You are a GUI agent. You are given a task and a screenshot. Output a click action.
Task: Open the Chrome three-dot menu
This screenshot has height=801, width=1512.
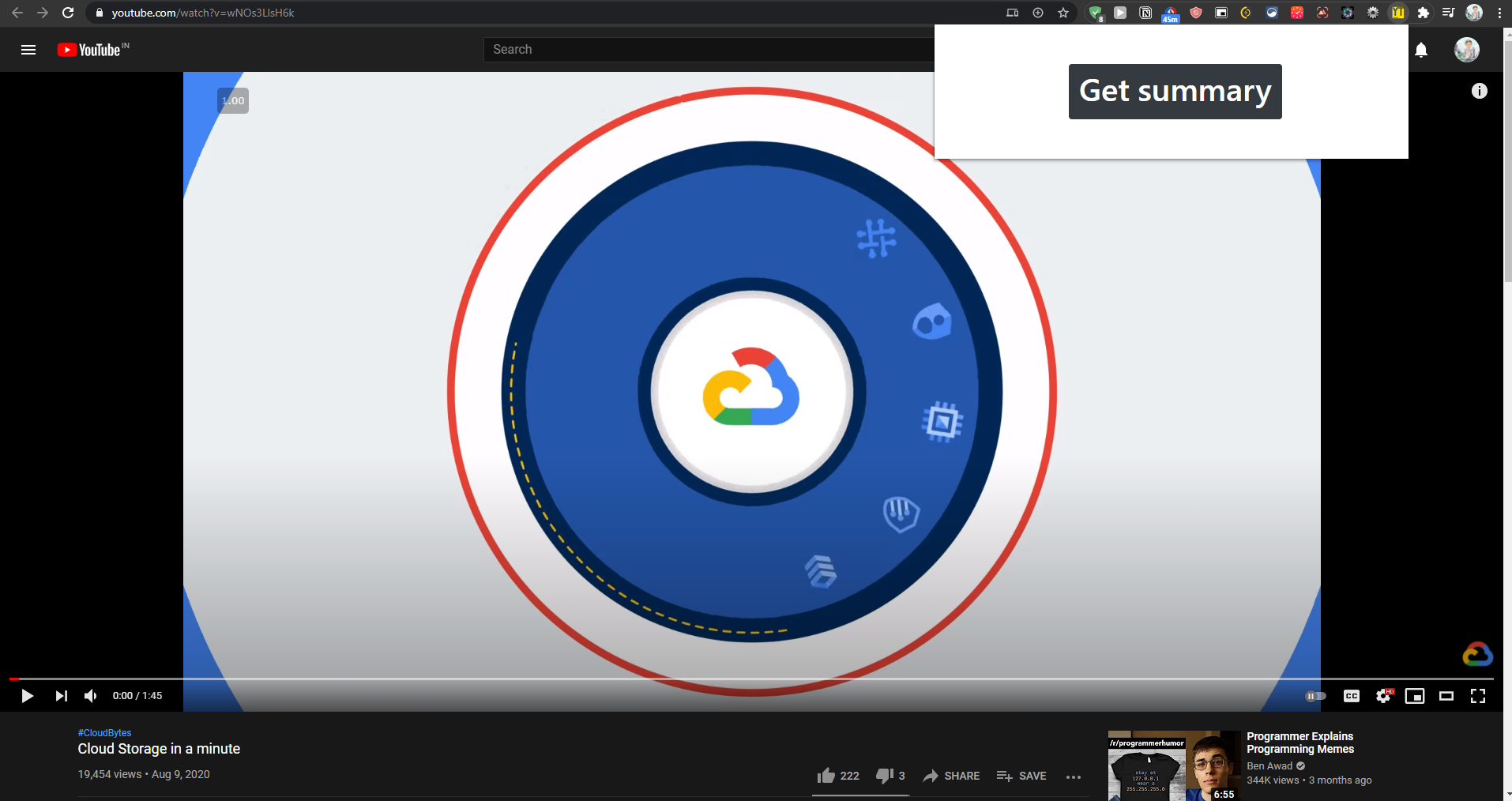coord(1499,13)
